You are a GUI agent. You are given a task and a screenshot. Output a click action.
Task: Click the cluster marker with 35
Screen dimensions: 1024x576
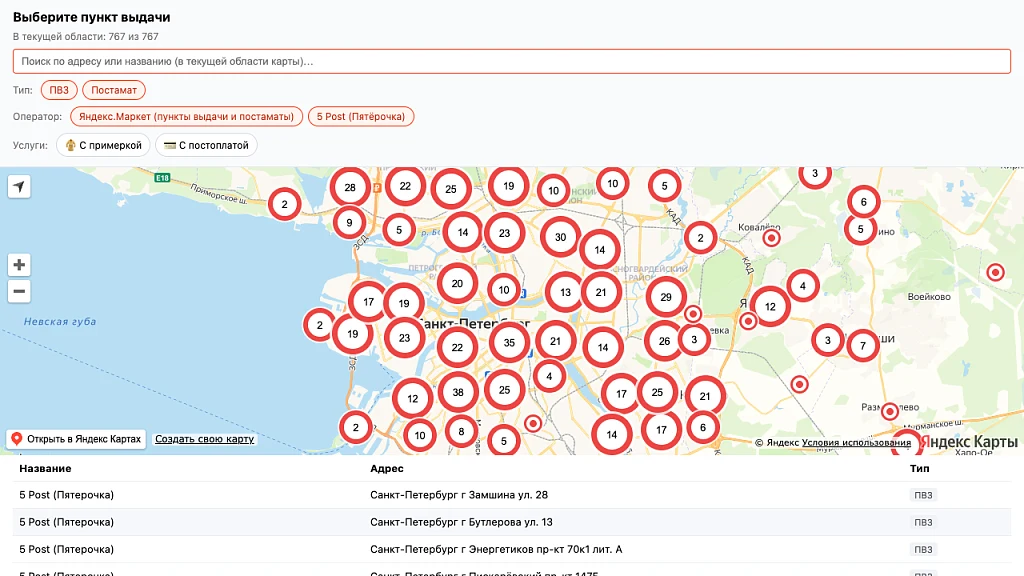click(x=509, y=342)
